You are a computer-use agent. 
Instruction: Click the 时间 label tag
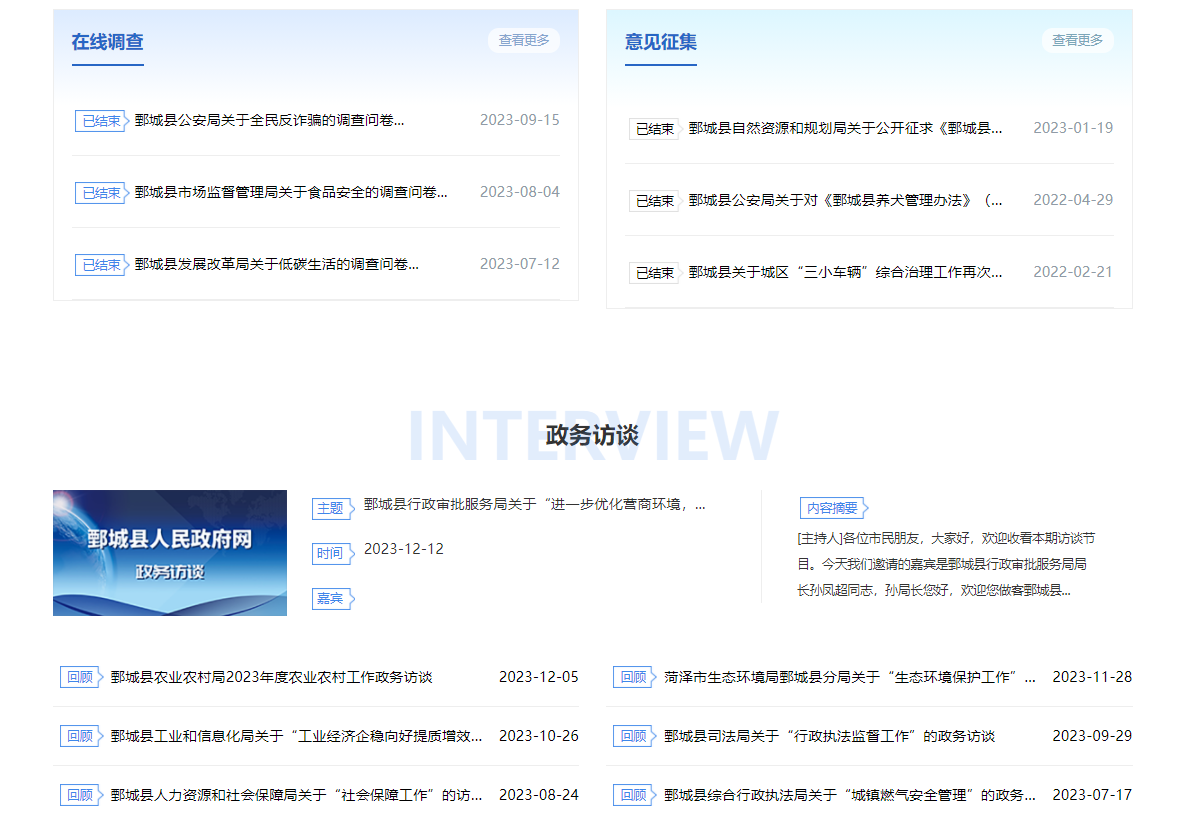(x=332, y=553)
